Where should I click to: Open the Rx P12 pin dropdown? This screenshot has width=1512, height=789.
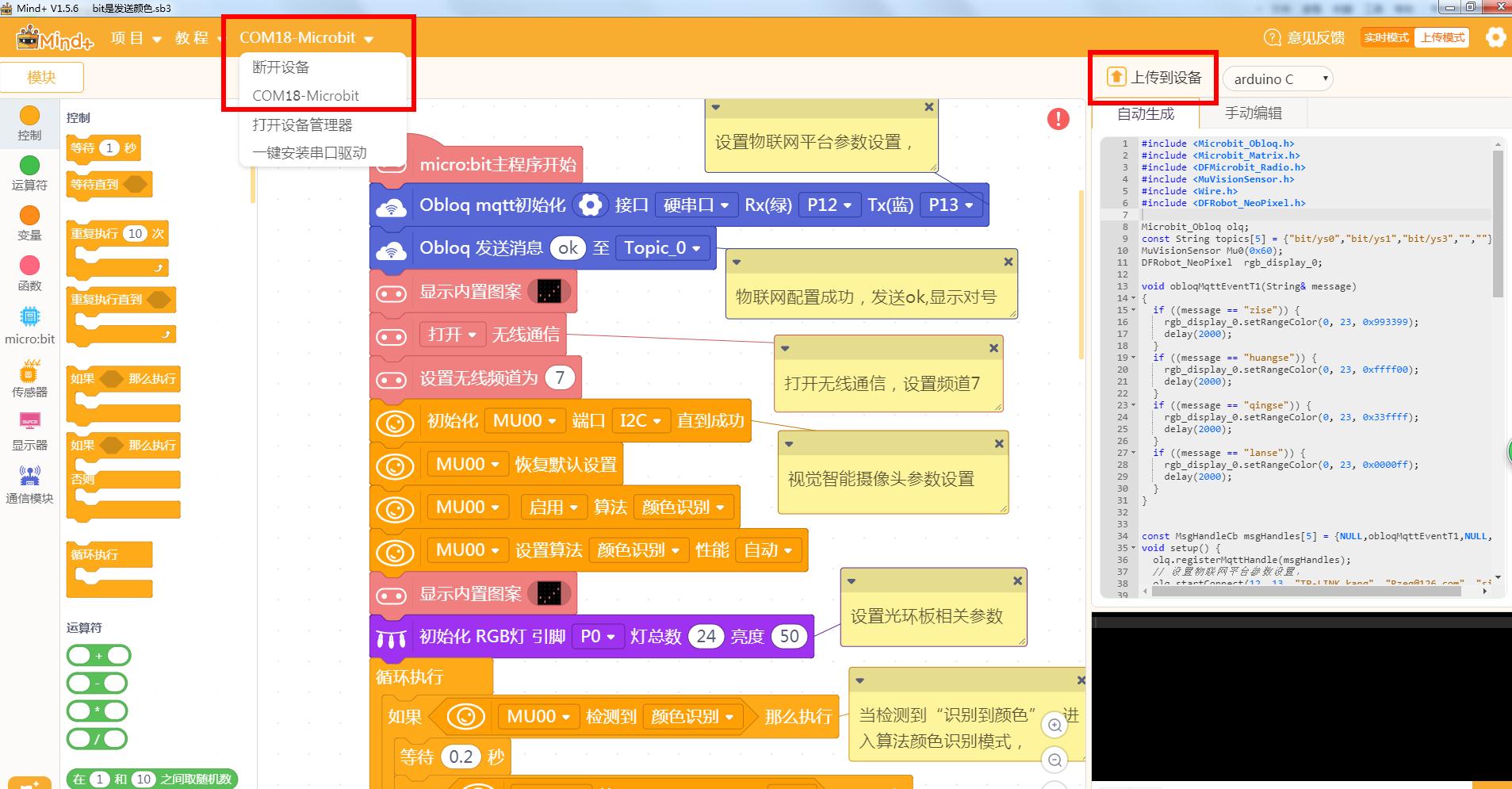click(x=829, y=205)
